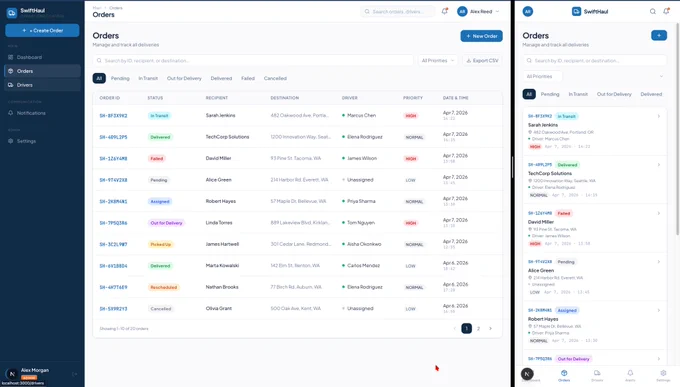Open Settings in mobile bottom navigation
The width and height of the screenshot is (680, 387).
click(x=663, y=375)
